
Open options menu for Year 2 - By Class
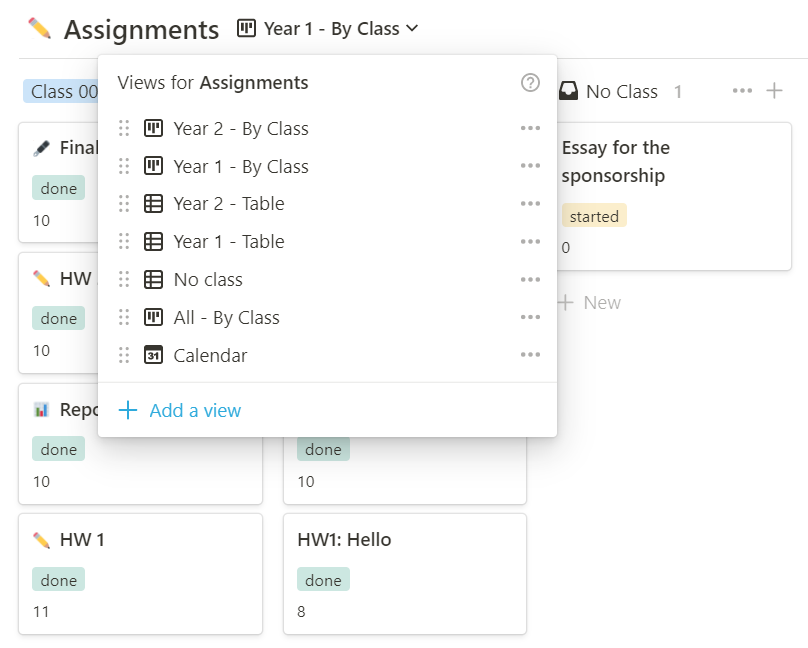click(x=530, y=128)
